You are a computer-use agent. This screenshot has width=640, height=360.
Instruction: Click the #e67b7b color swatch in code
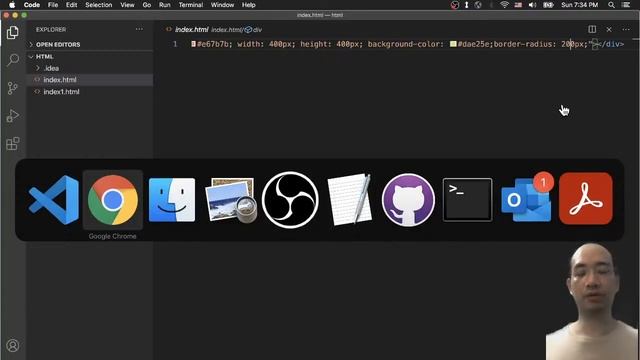pyautogui.click(x=193, y=44)
